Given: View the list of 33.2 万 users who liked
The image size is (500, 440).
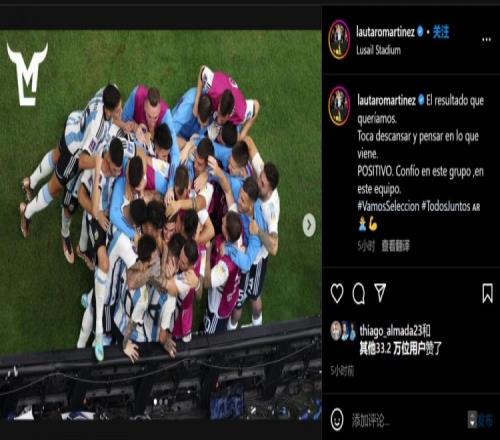Looking at the screenshot, I should pyautogui.click(x=400, y=348).
